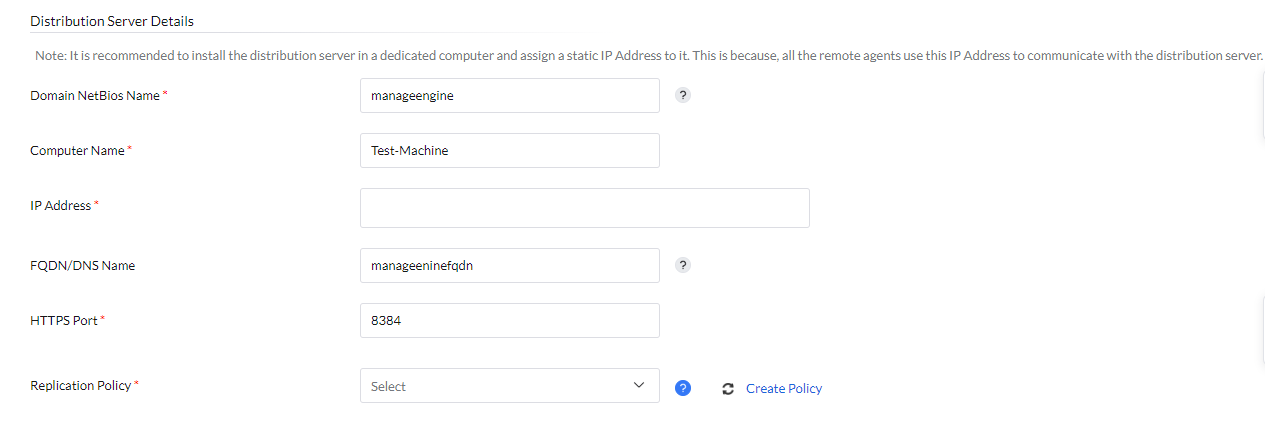Click the Computer Name field containing Test-Machine

coord(509,151)
